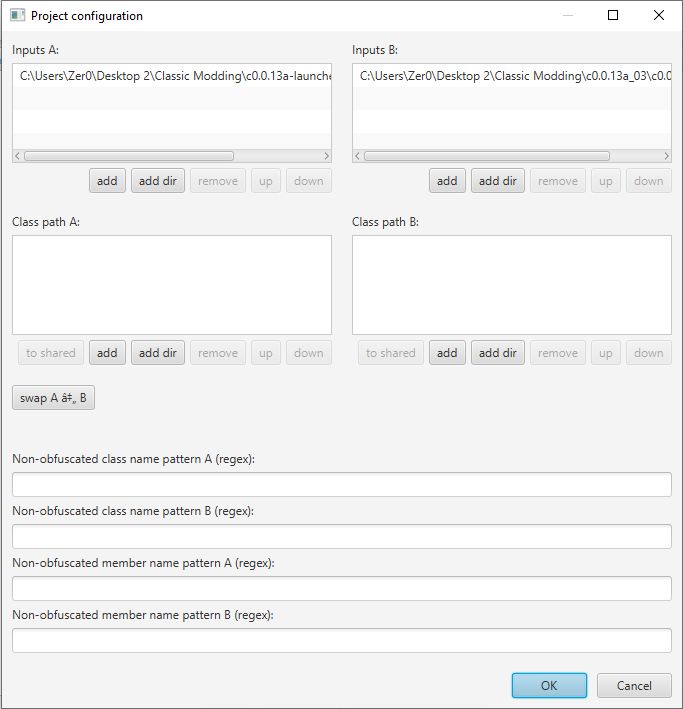Viewport: 683px width, 709px height.
Task: Select the file path entry in Inputs A
Action: click(172, 76)
